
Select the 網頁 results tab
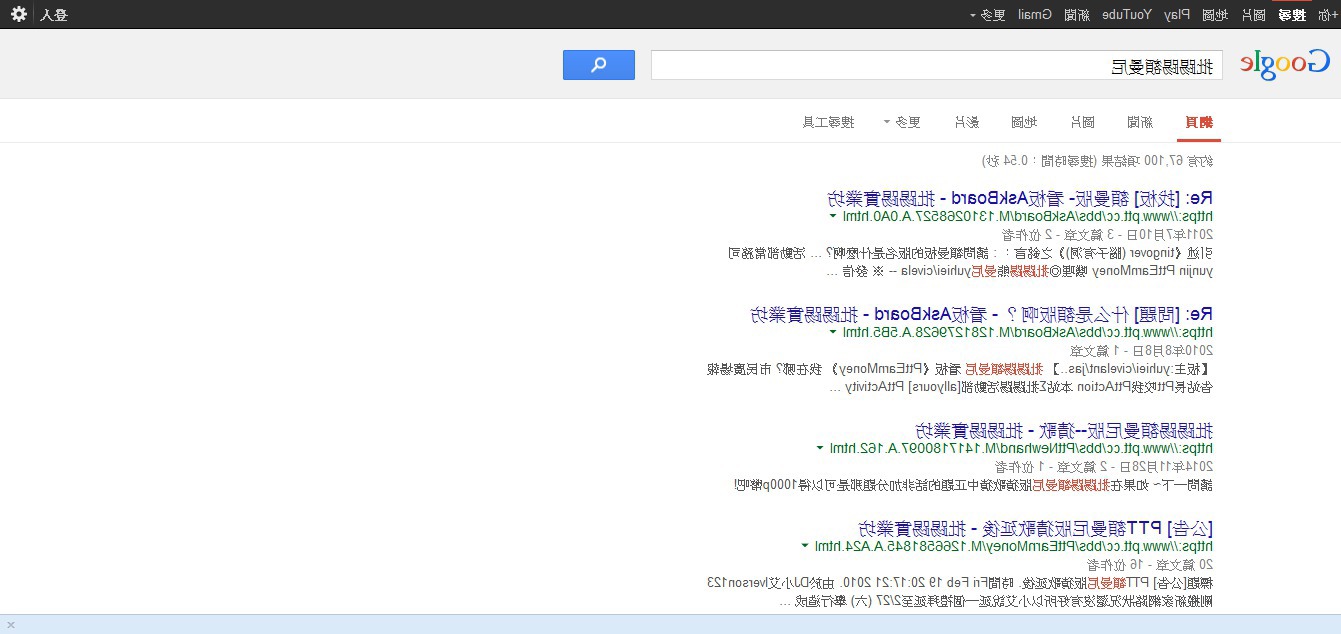[x=1199, y=122]
